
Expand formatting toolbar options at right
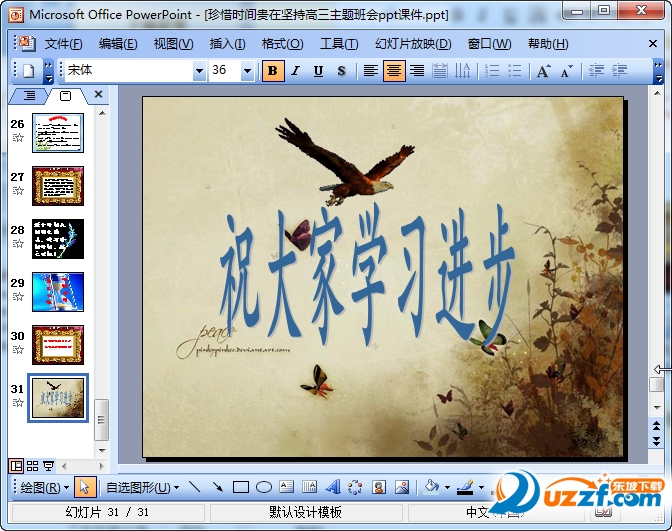click(x=658, y=71)
